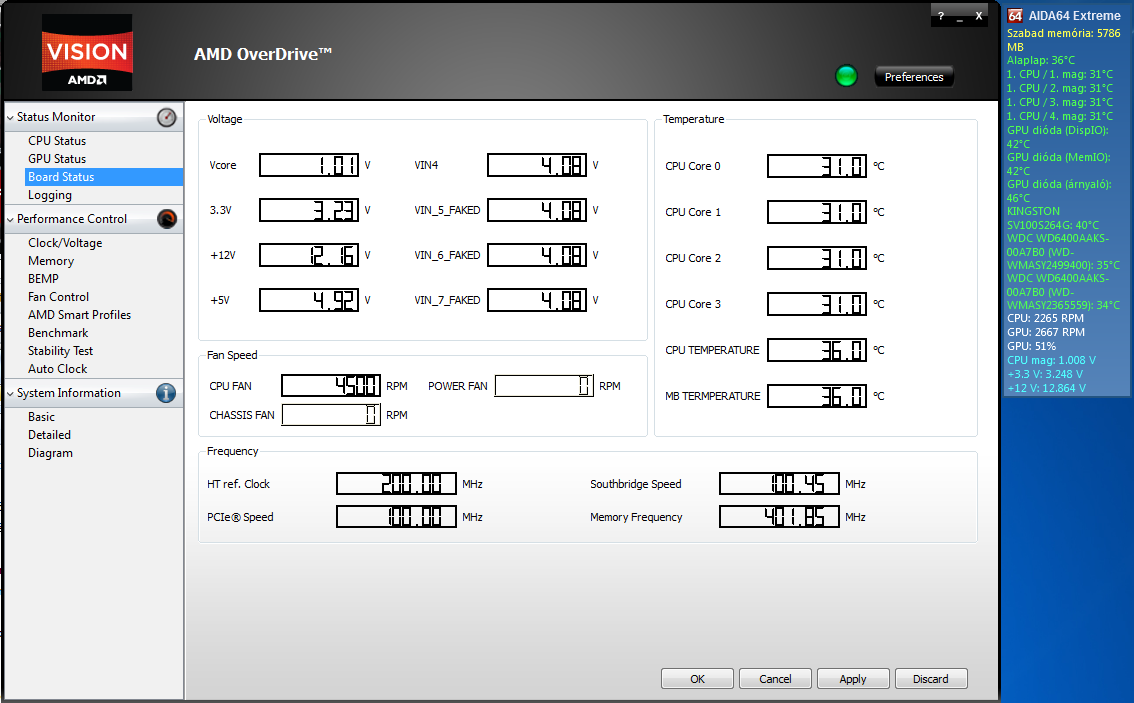The height and width of the screenshot is (703, 1134).
Task: Open the system Diagram view
Action: pos(51,453)
